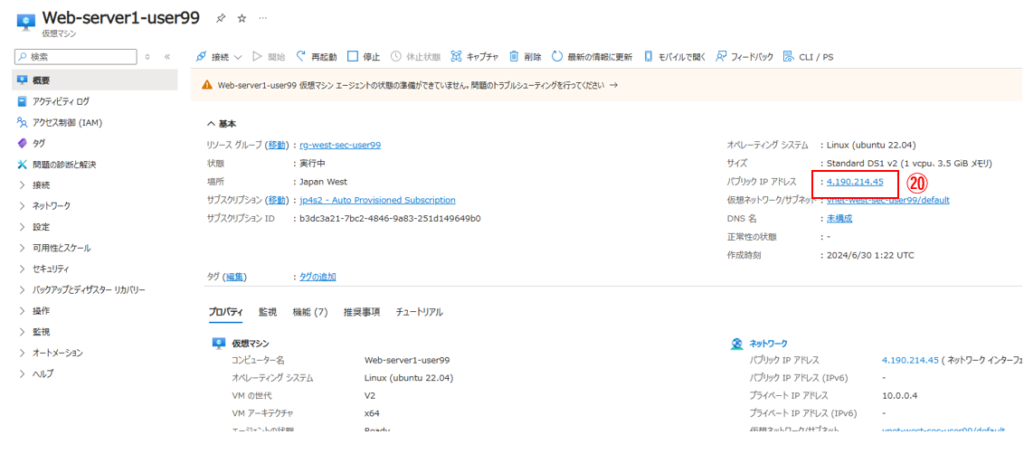This screenshot has height=463, width=1024.
Task: Open the 接続 connect toolbar button
Action: (213, 57)
